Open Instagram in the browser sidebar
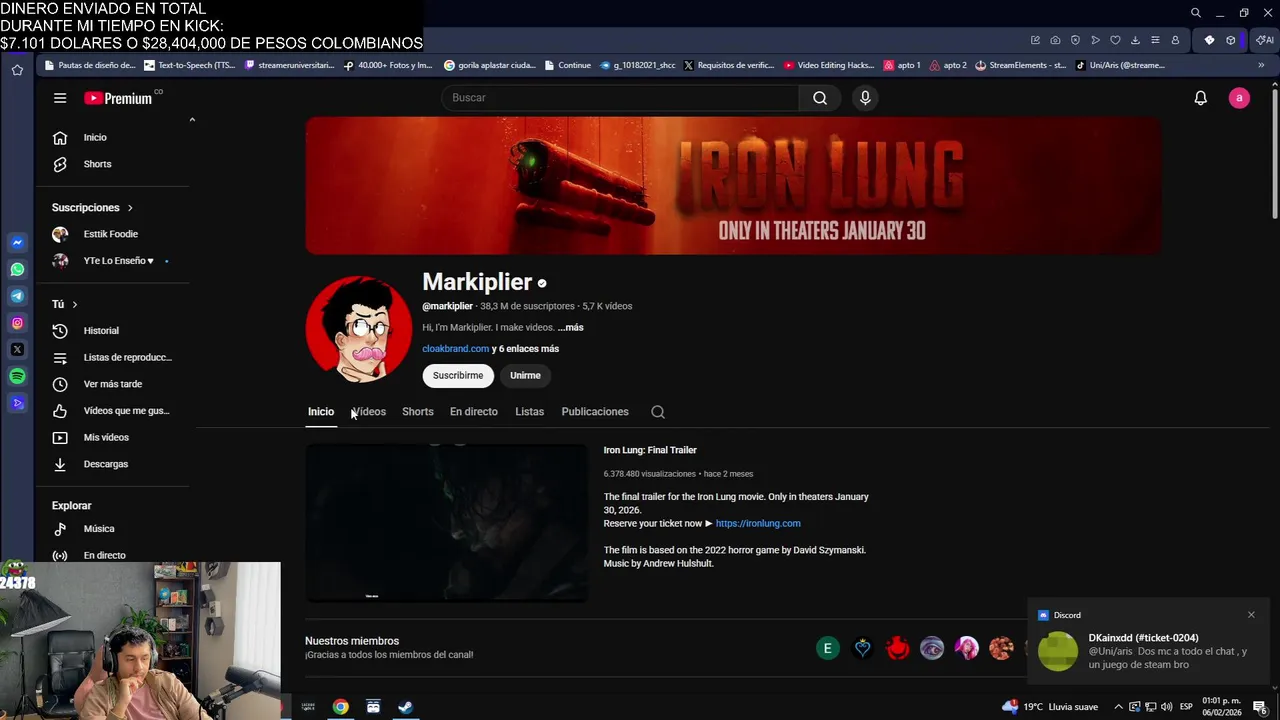The image size is (1280, 720). (17, 323)
